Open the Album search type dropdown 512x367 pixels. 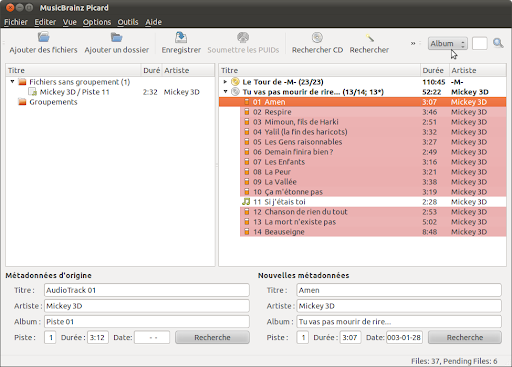(x=447, y=43)
